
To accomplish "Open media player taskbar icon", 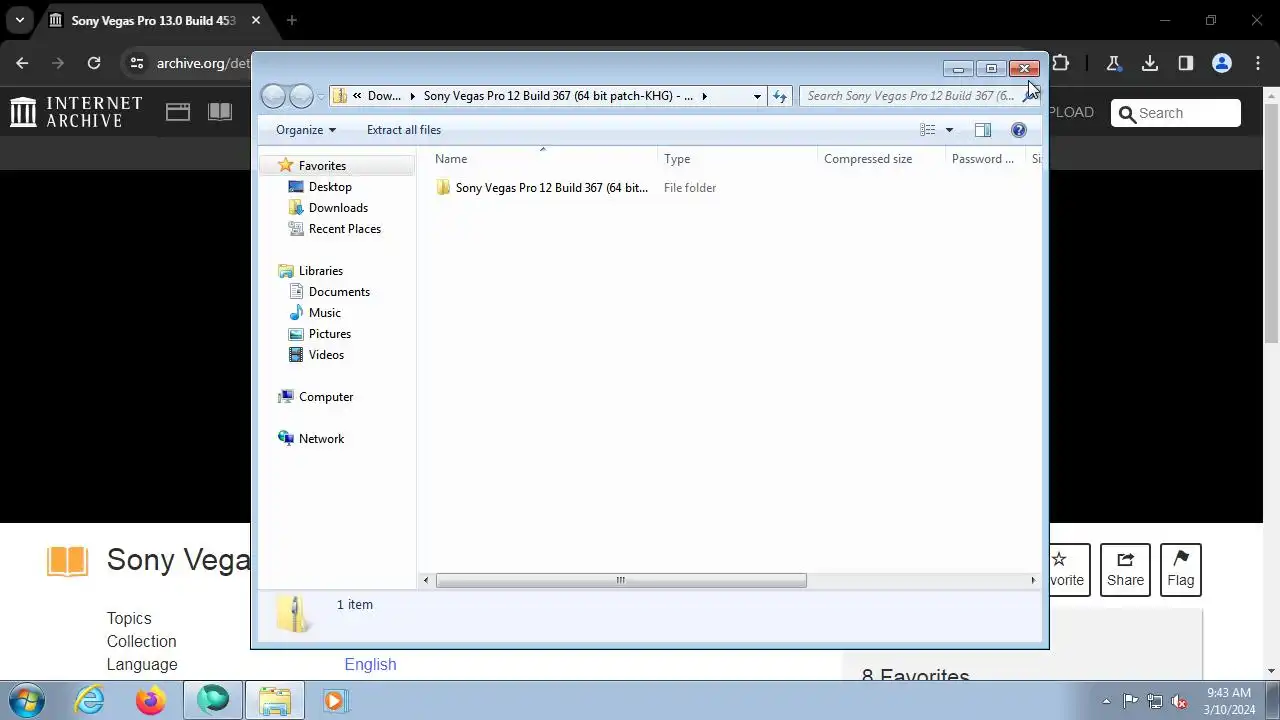I will (334, 700).
